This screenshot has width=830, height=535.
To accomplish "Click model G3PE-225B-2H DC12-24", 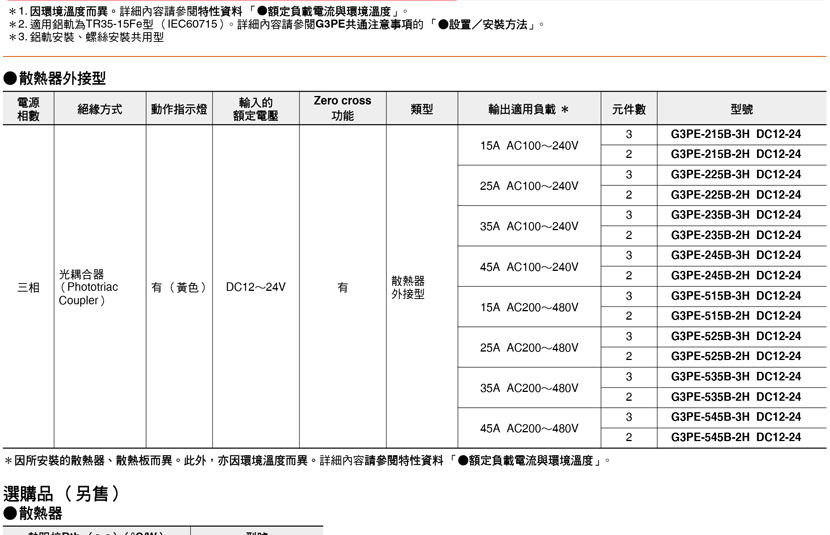I will (736, 195).
